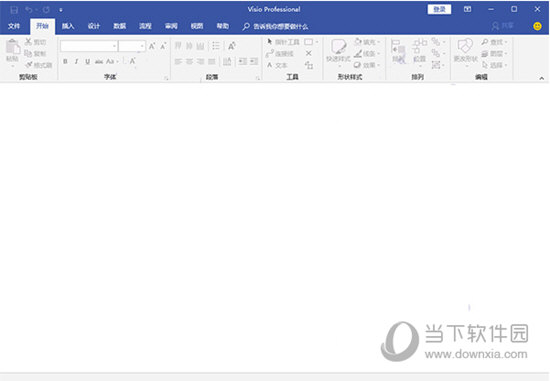Collapse the ribbon with the chevron
Image resolution: width=550 pixels, height=381 pixels.
[542, 78]
